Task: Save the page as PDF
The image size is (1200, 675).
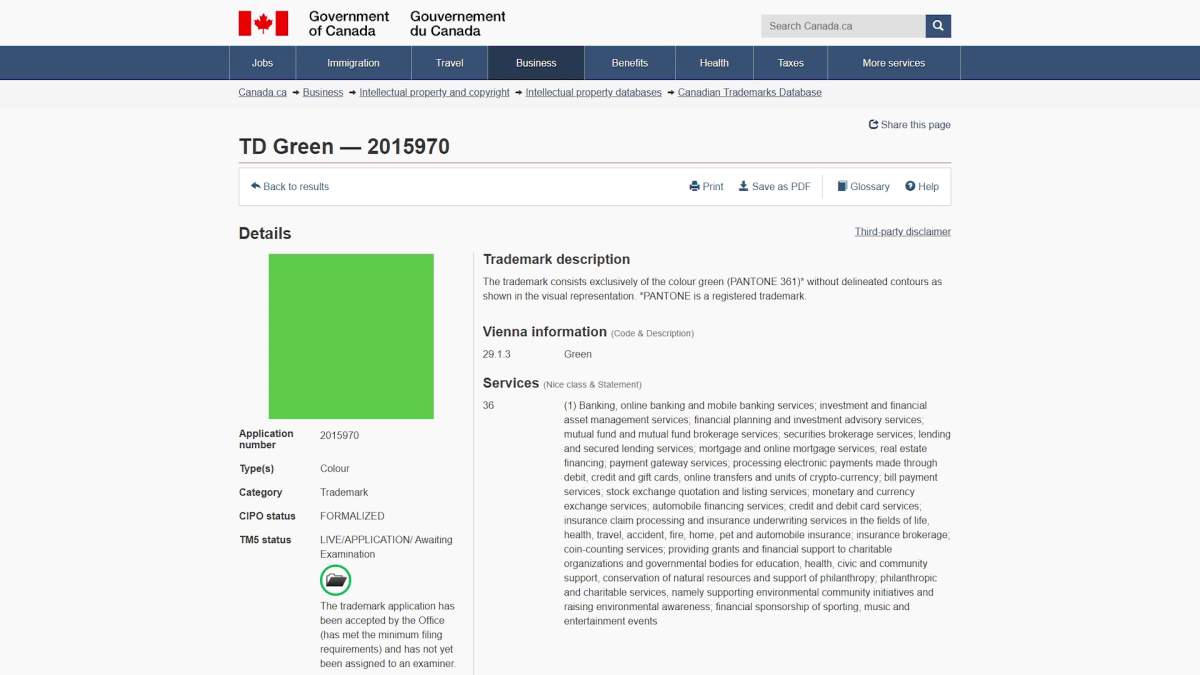Action: point(774,186)
